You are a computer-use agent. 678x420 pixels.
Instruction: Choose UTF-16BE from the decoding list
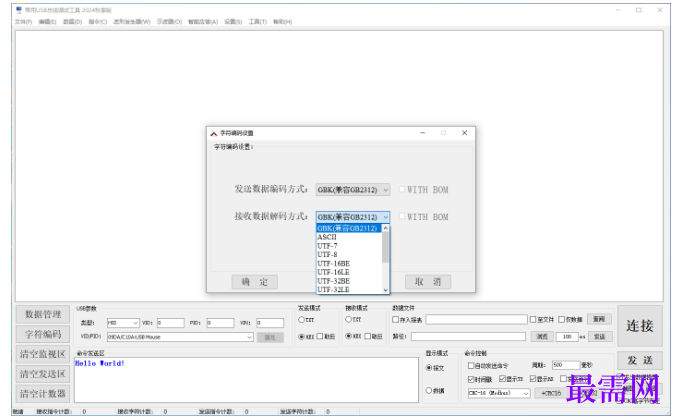[349, 263]
